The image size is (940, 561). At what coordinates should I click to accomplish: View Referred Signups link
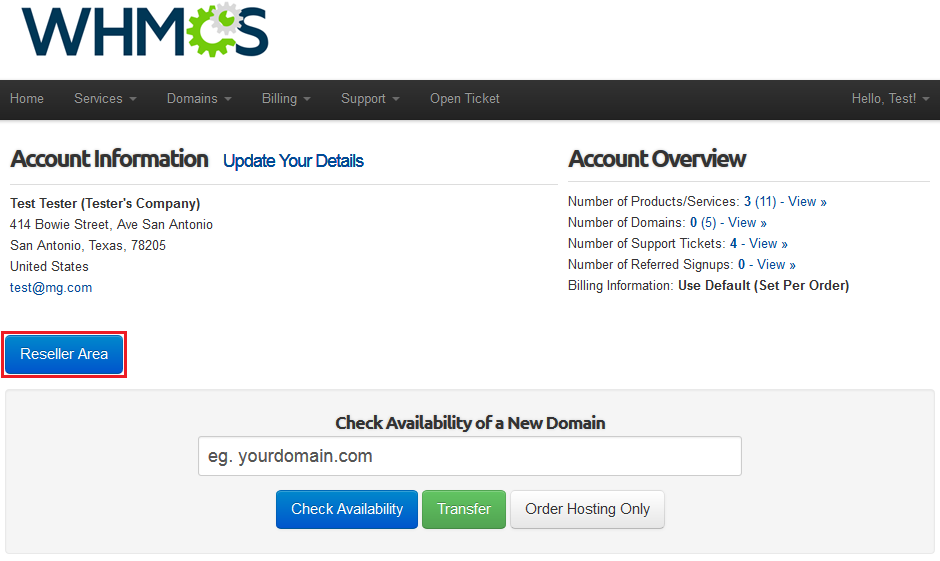(767, 265)
